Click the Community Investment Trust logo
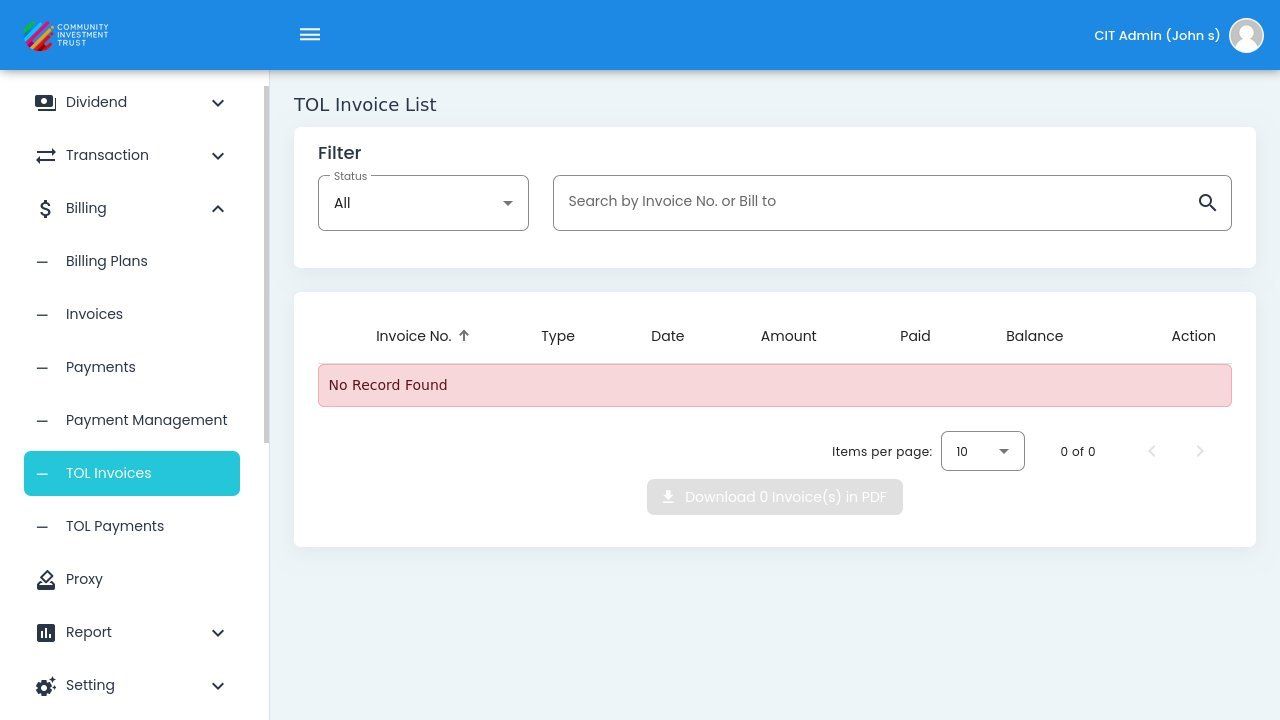1280x720 pixels. click(66, 35)
